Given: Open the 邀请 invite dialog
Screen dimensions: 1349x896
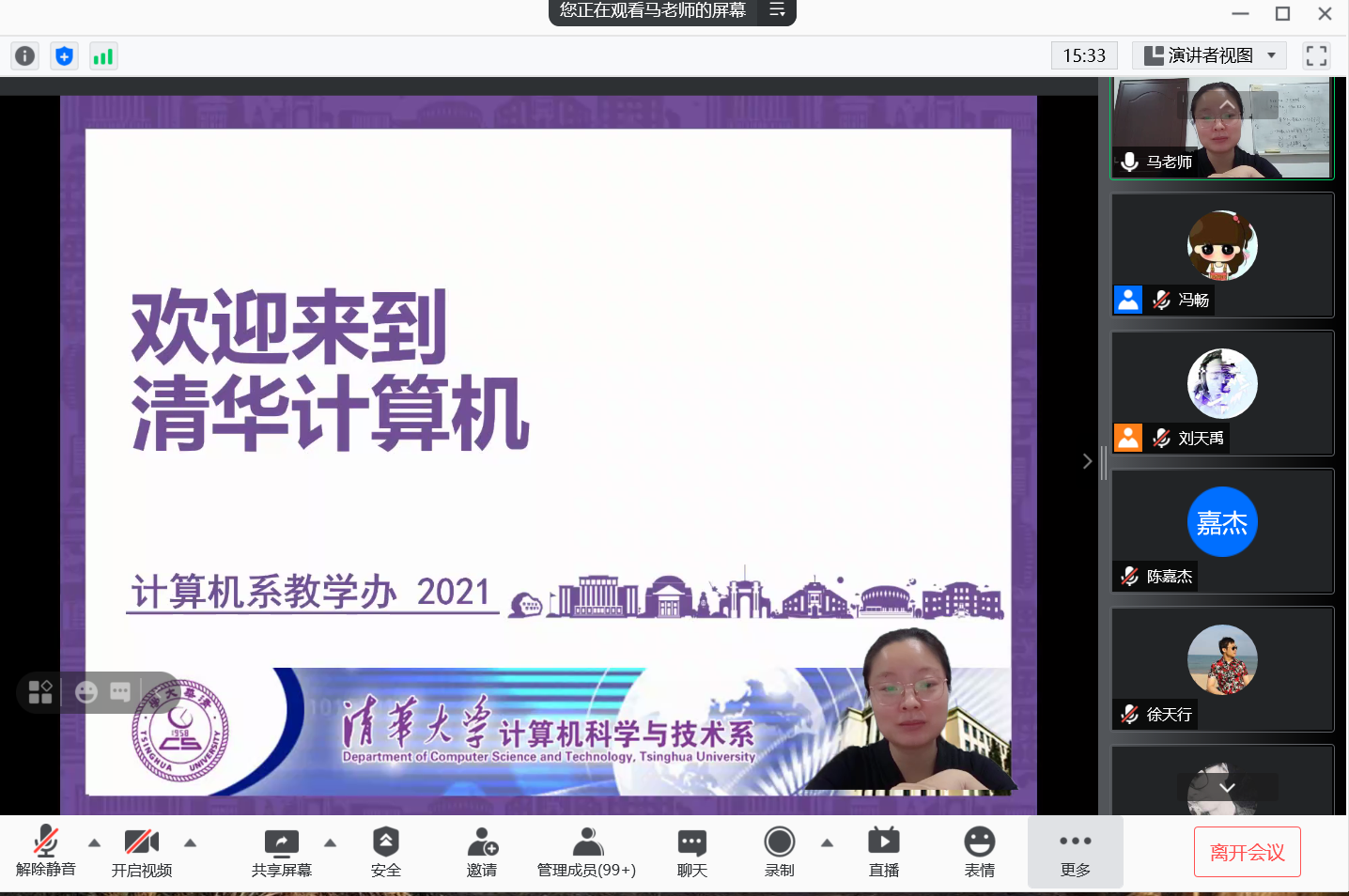Looking at the screenshot, I should [x=482, y=853].
